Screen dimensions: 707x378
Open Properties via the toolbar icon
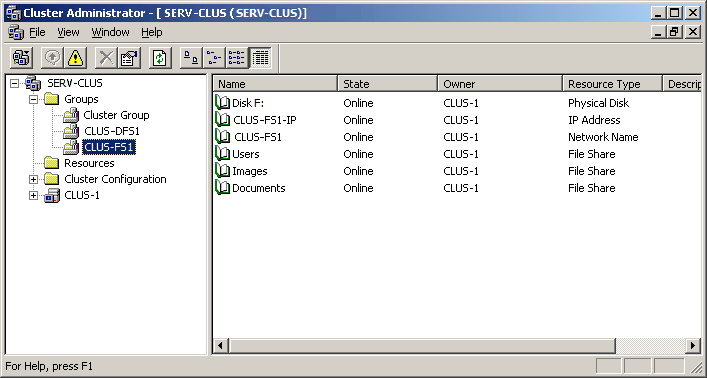[x=129, y=58]
